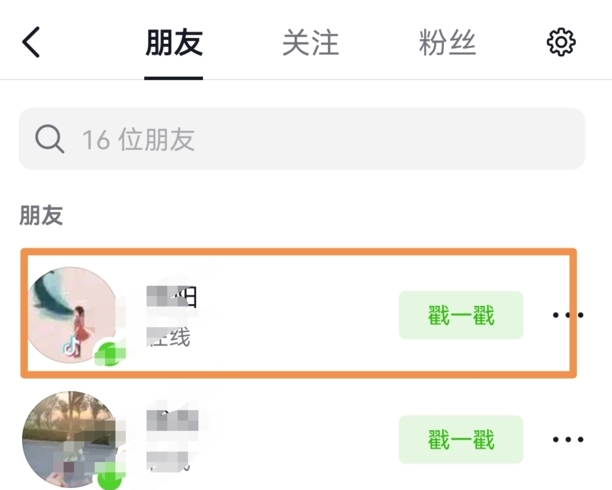Tap the 朋友 section header

pos(41,215)
